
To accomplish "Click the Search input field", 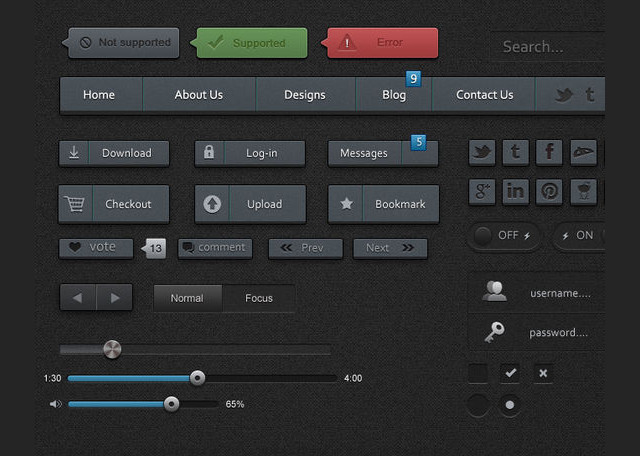I will [548, 47].
